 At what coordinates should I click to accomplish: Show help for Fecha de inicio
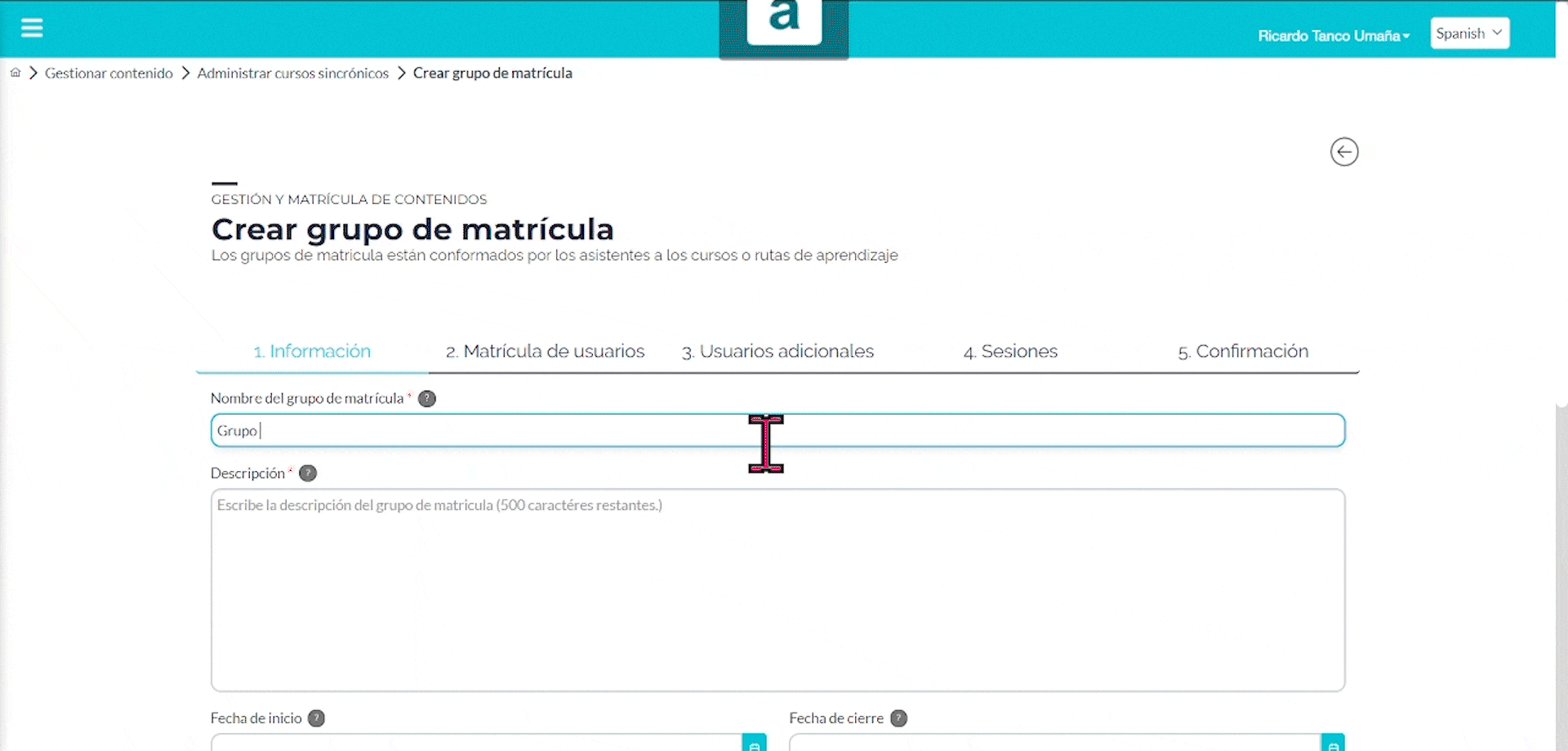click(x=316, y=718)
